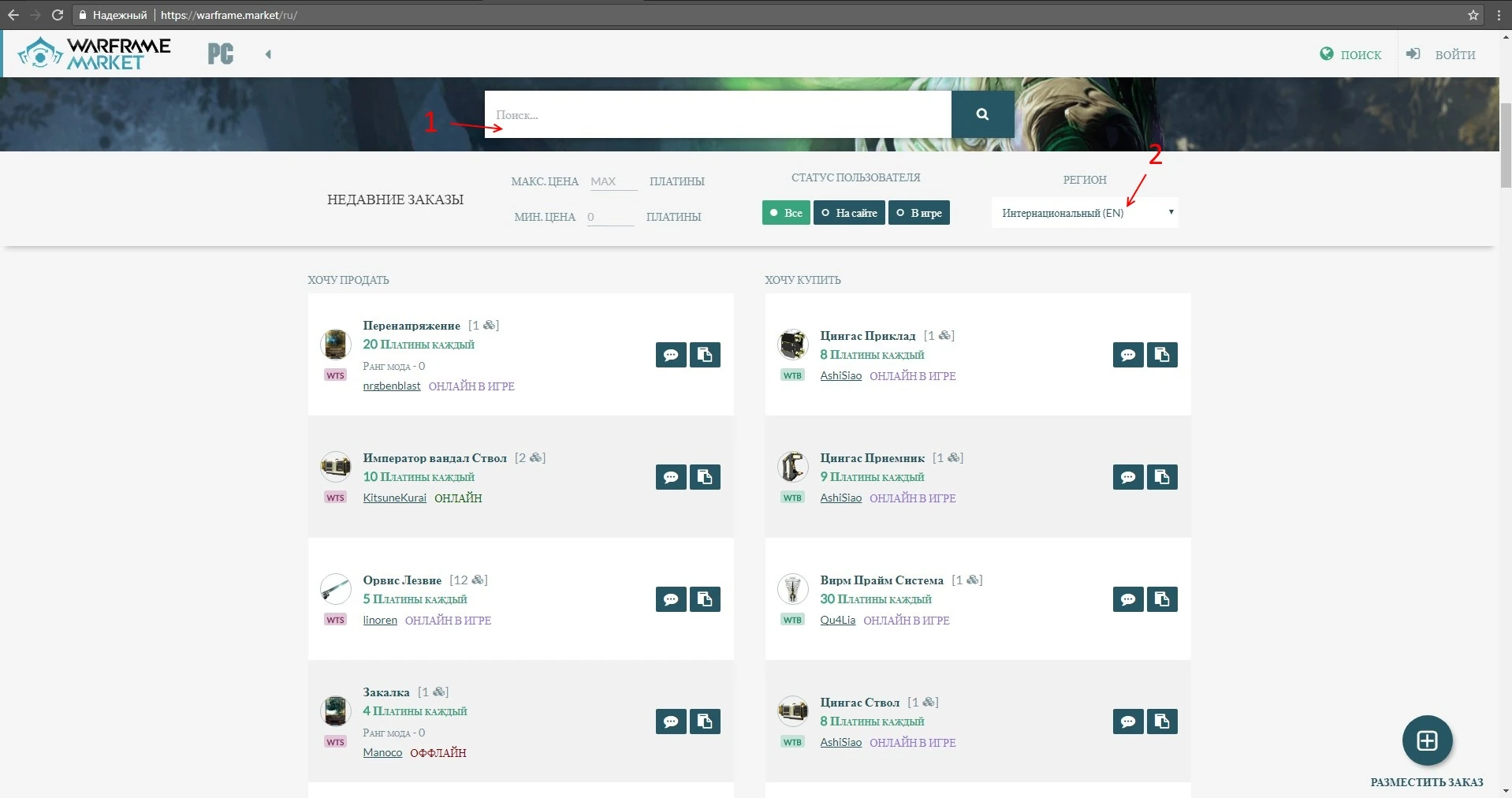This screenshot has height=798, width=1512.
Task: Select the 'Все' user status filter
Action: click(x=786, y=213)
